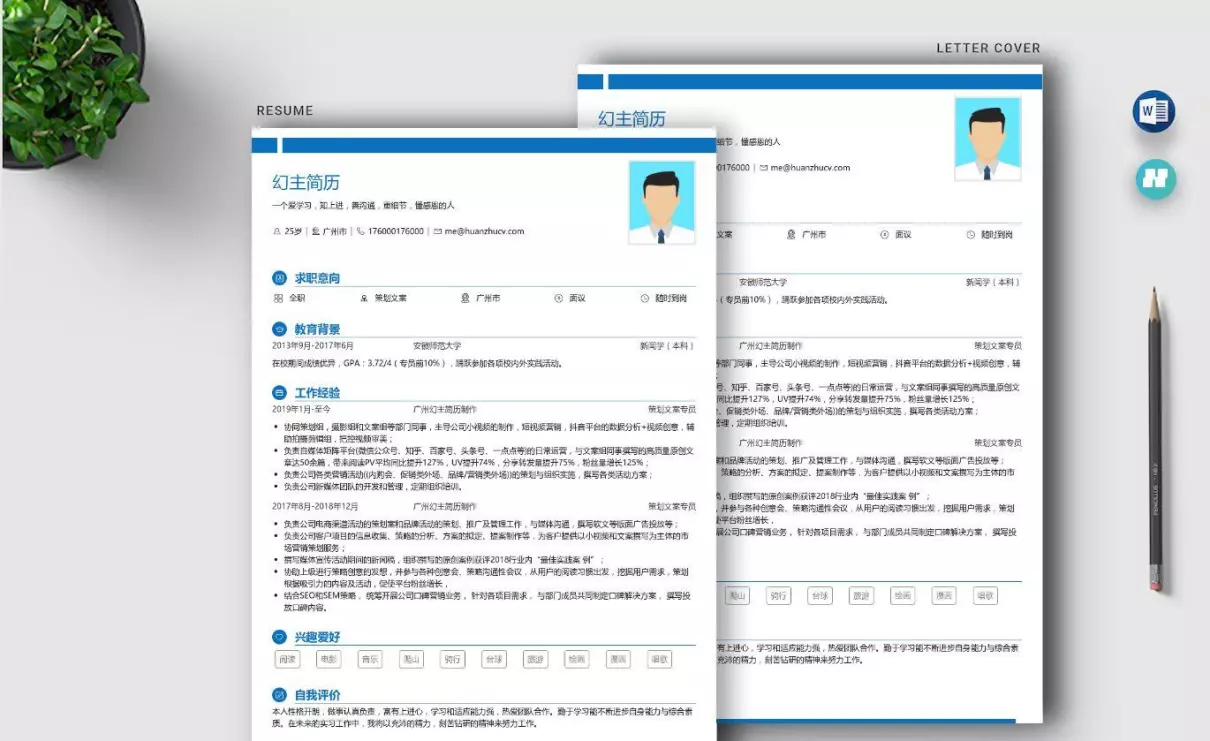The height and width of the screenshot is (741, 1210).
Task: Select the avatar photo on the cover letter
Action: click(x=987, y=139)
